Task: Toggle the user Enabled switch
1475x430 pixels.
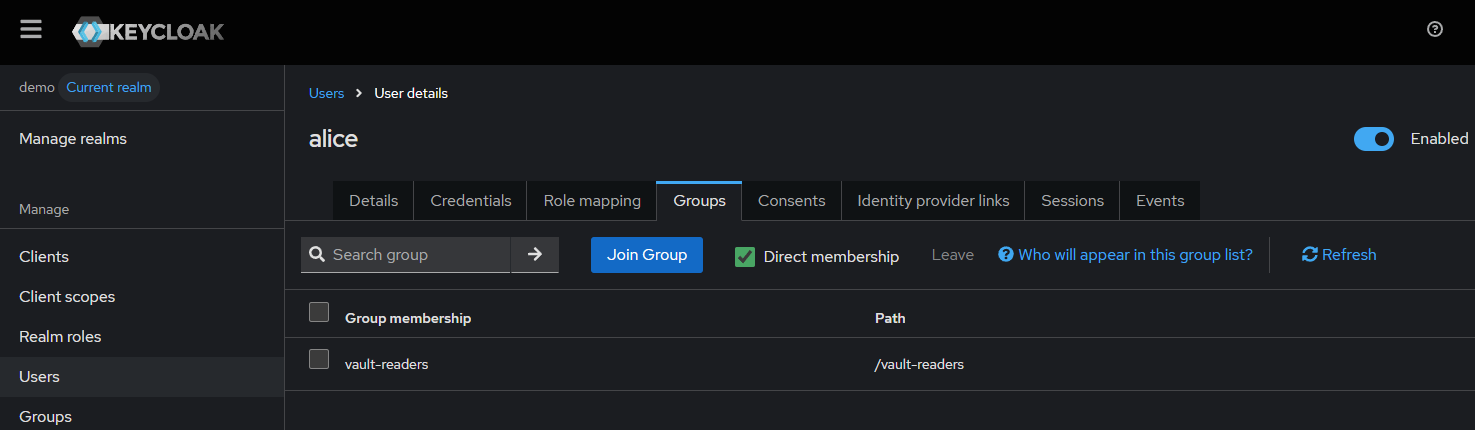Action: point(1373,139)
